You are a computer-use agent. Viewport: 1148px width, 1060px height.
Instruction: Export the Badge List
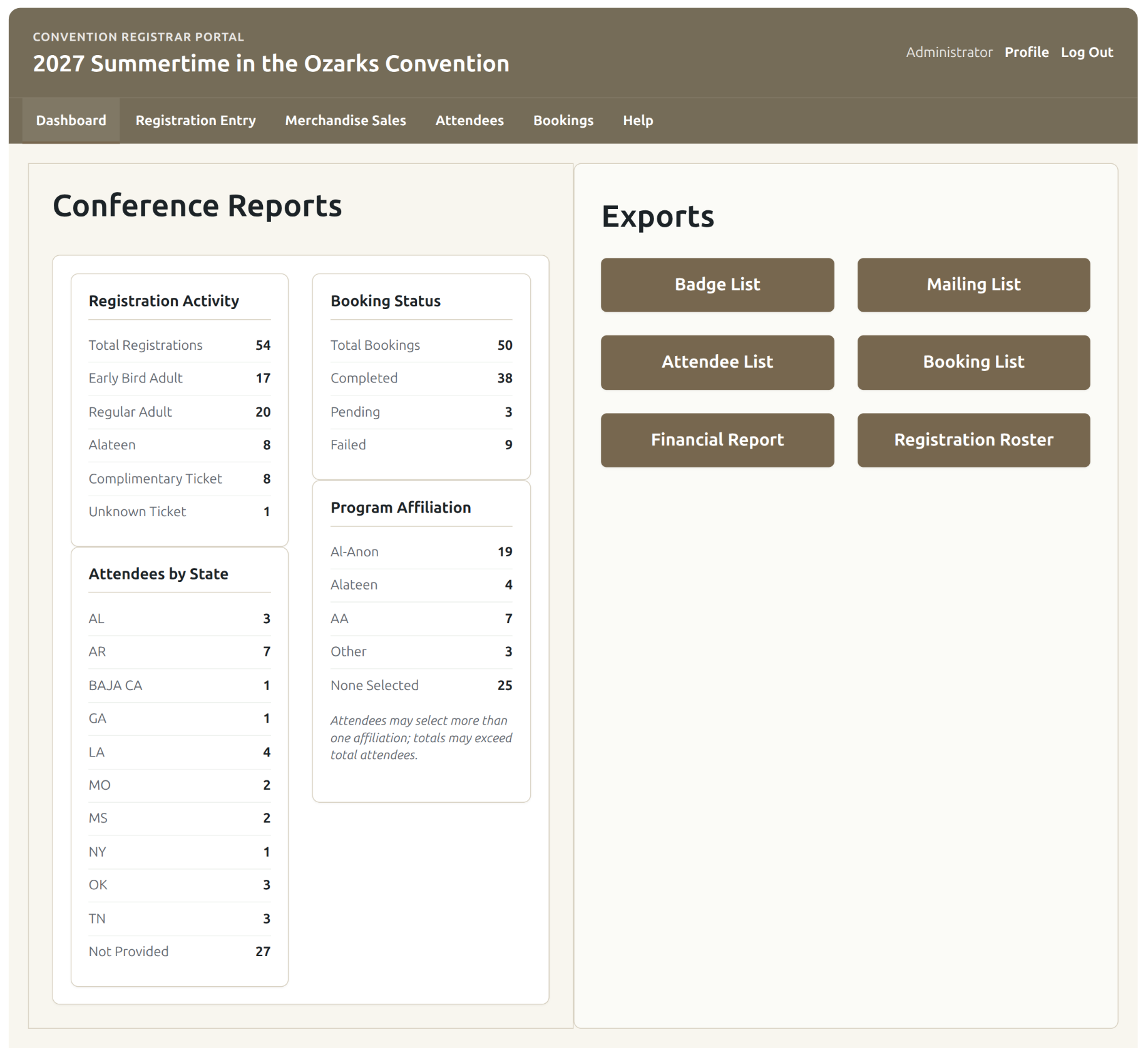click(x=717, y=285)
